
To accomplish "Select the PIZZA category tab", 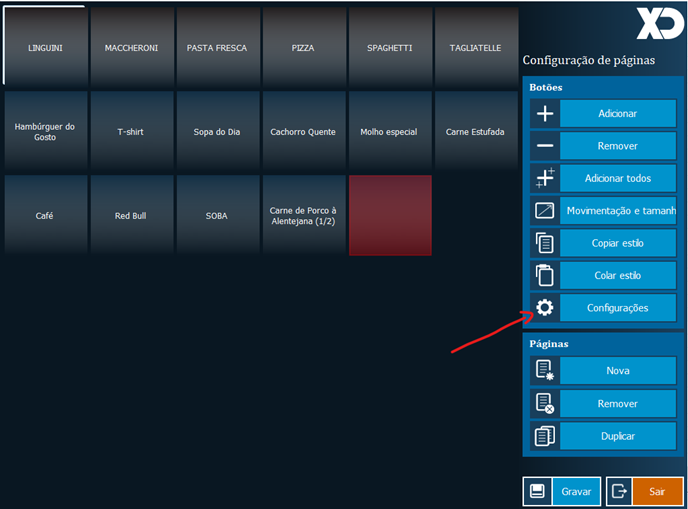I will (304, 48).
